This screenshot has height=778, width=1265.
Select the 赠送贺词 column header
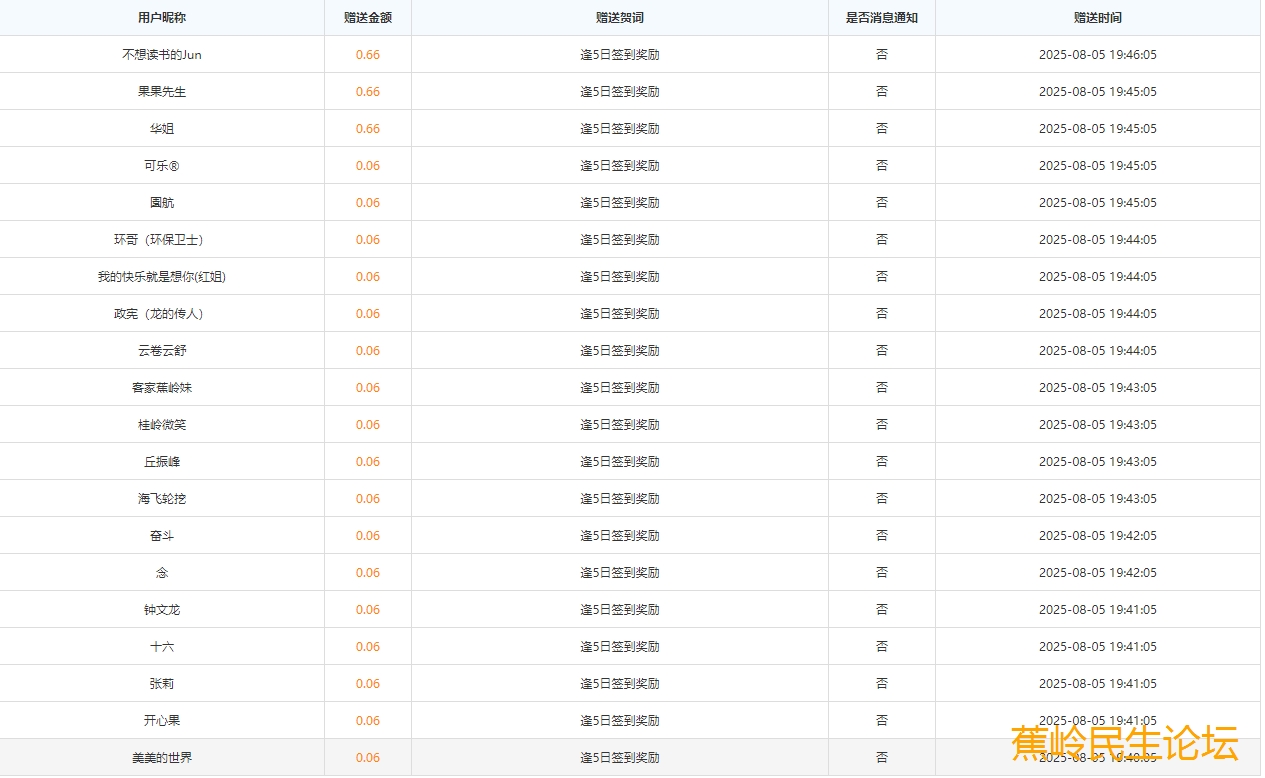tap(619, 18)
